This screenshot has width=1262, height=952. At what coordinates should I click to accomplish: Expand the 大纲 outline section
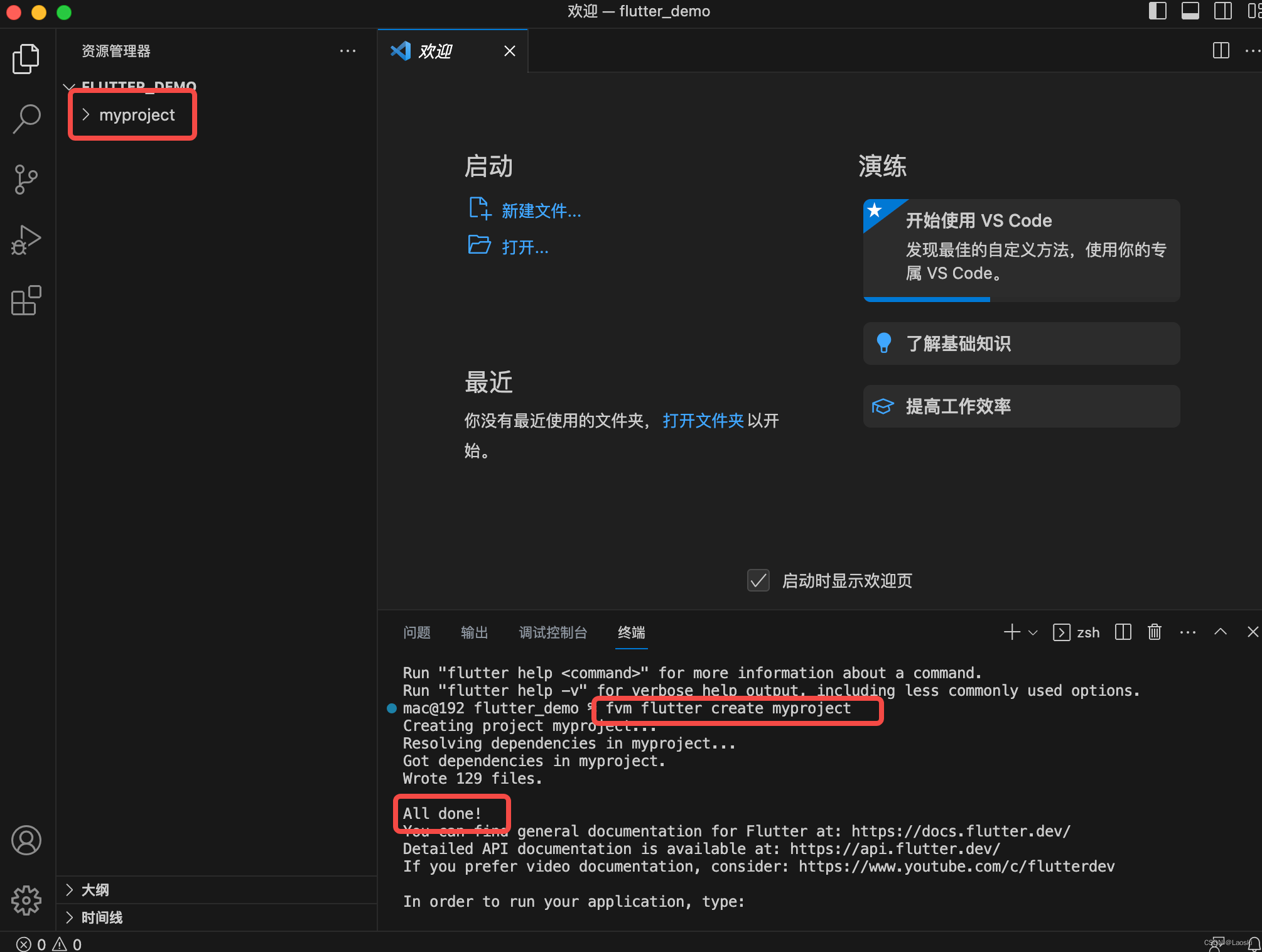tap(95, 890)
